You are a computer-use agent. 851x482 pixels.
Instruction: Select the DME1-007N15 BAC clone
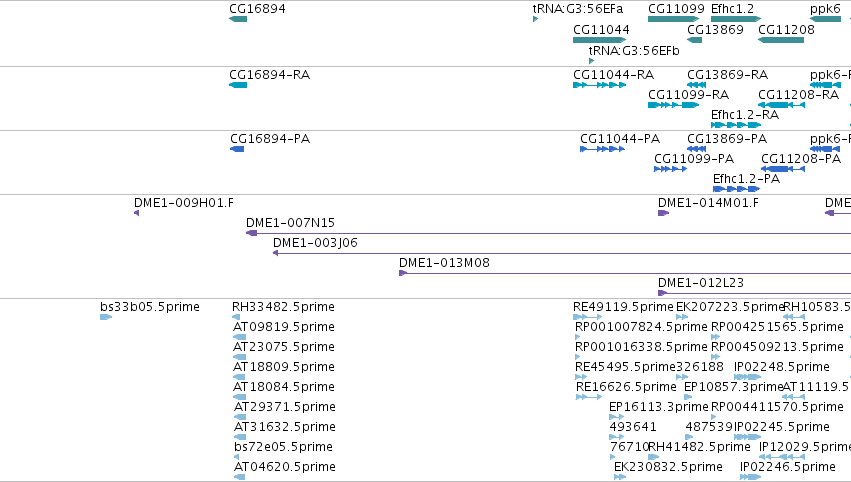pyautogui.click(x=548, y=233)
